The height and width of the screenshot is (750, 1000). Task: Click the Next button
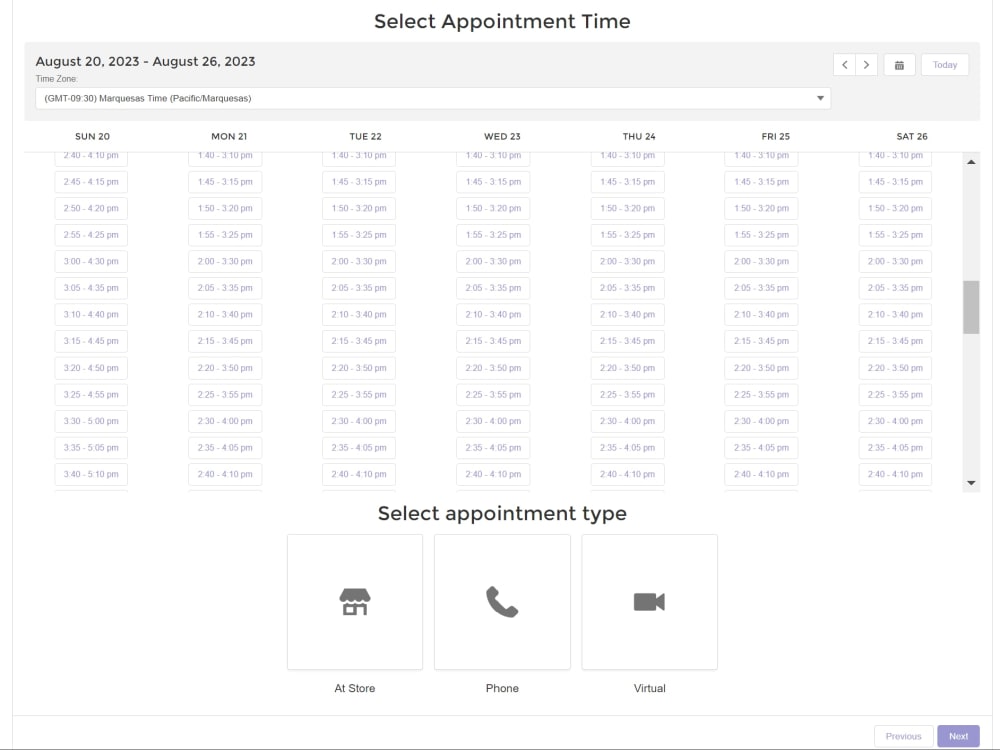pos(958,736)
